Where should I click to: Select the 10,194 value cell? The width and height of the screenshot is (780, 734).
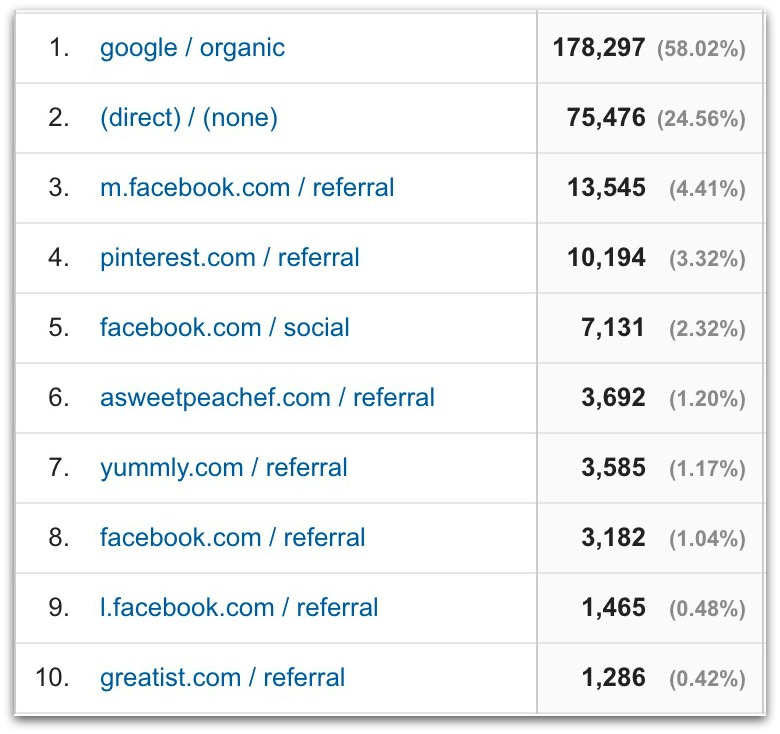(x=605, y=258)
